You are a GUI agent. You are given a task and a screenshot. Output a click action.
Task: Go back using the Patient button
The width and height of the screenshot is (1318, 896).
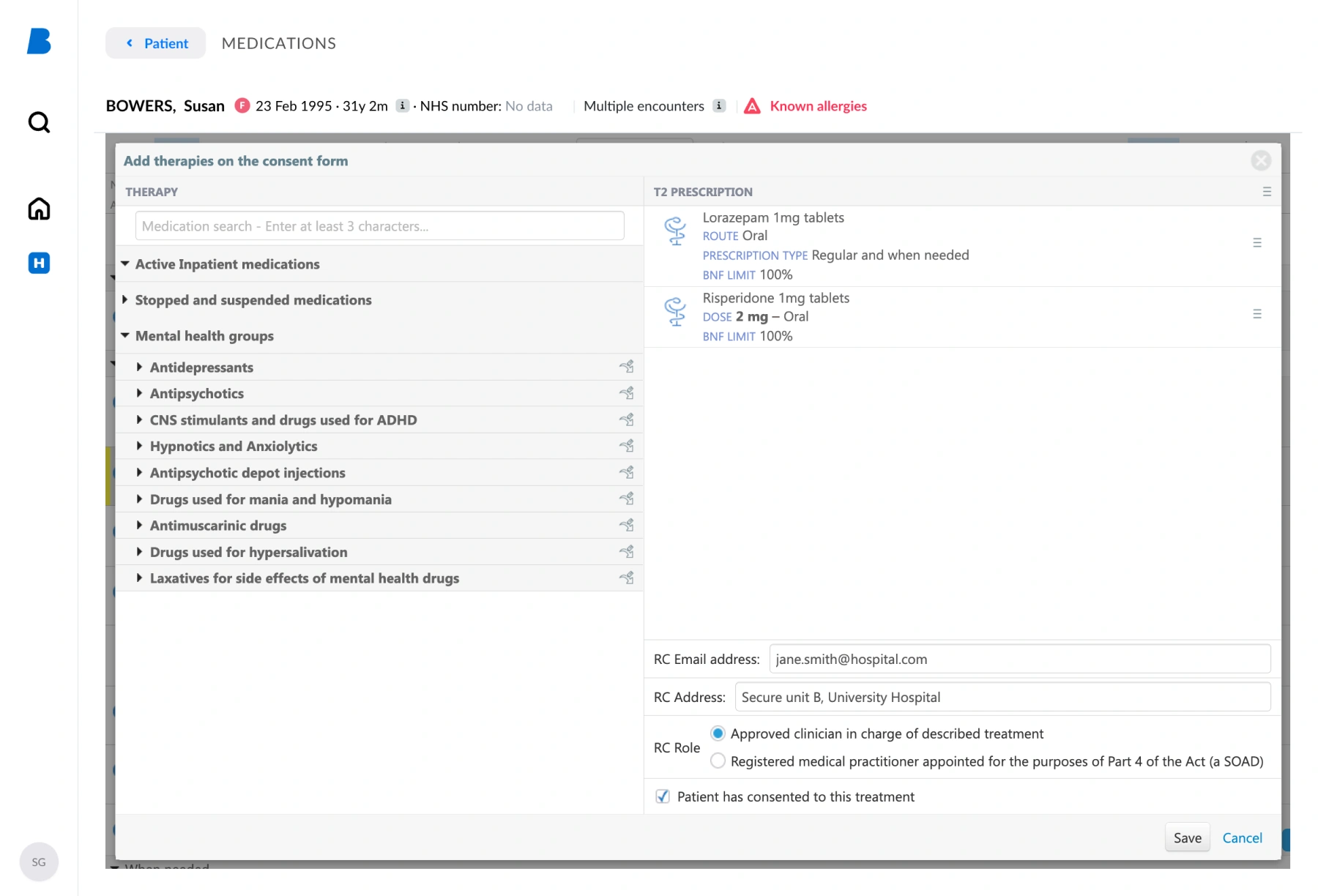(156, 43)
